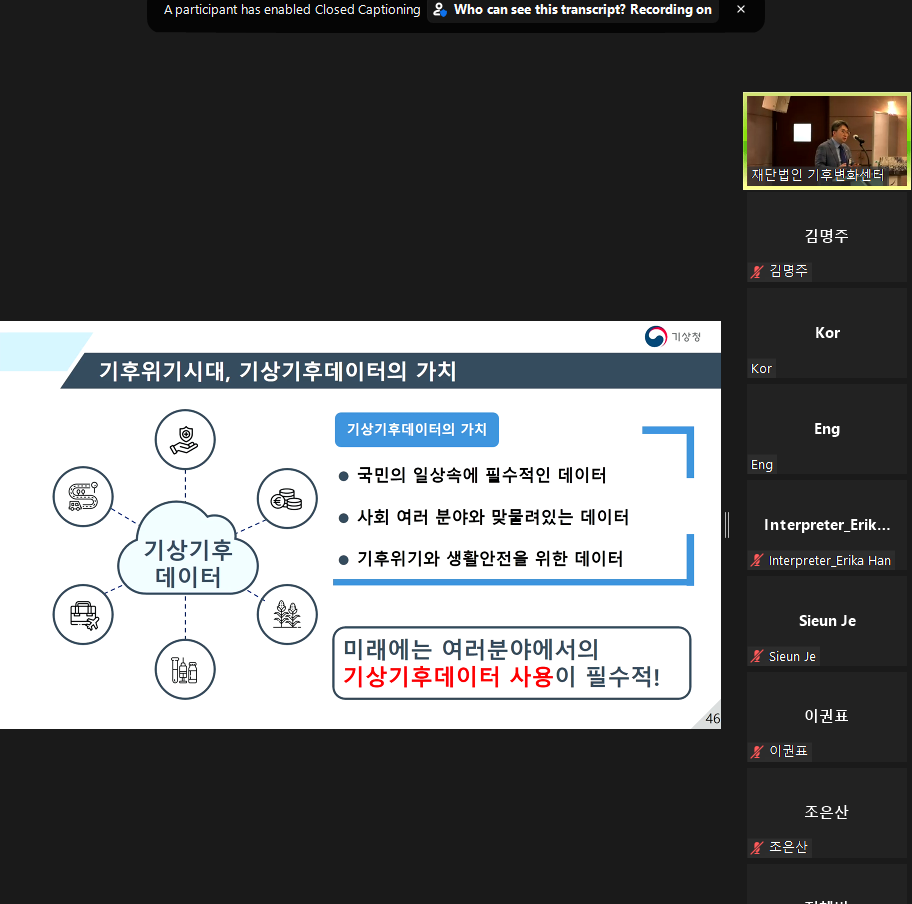Viewport: 912px width, 904px height.
Task: Click the bus route transport icon on the slide
Action: pyautogui.click(x=83, y=496)
